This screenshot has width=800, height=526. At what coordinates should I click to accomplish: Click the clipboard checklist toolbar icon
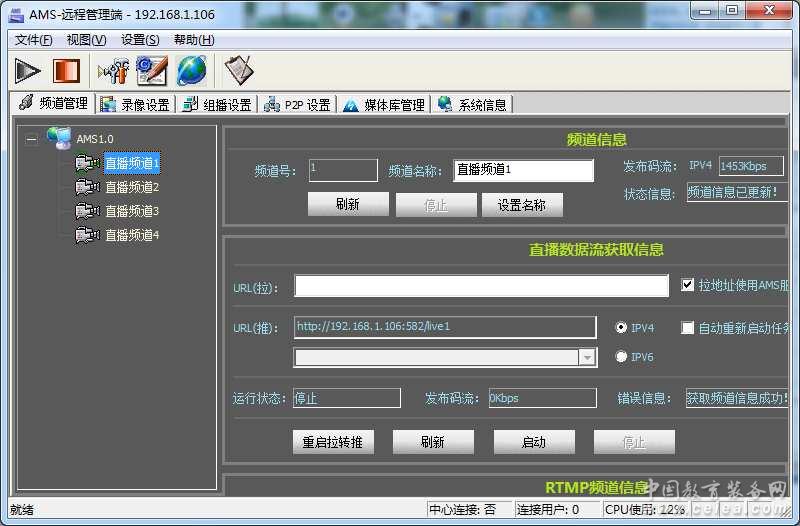click(238, 71)
